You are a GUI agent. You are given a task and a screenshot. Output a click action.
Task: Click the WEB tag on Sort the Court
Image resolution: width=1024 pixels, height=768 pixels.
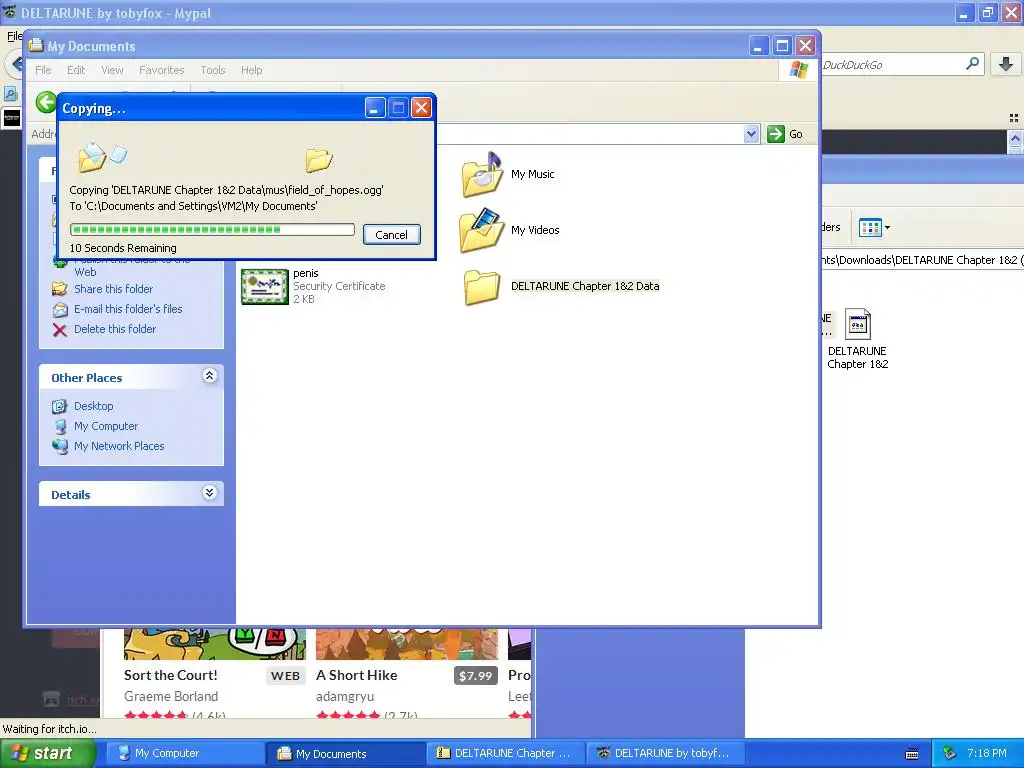tap(285, 676)
